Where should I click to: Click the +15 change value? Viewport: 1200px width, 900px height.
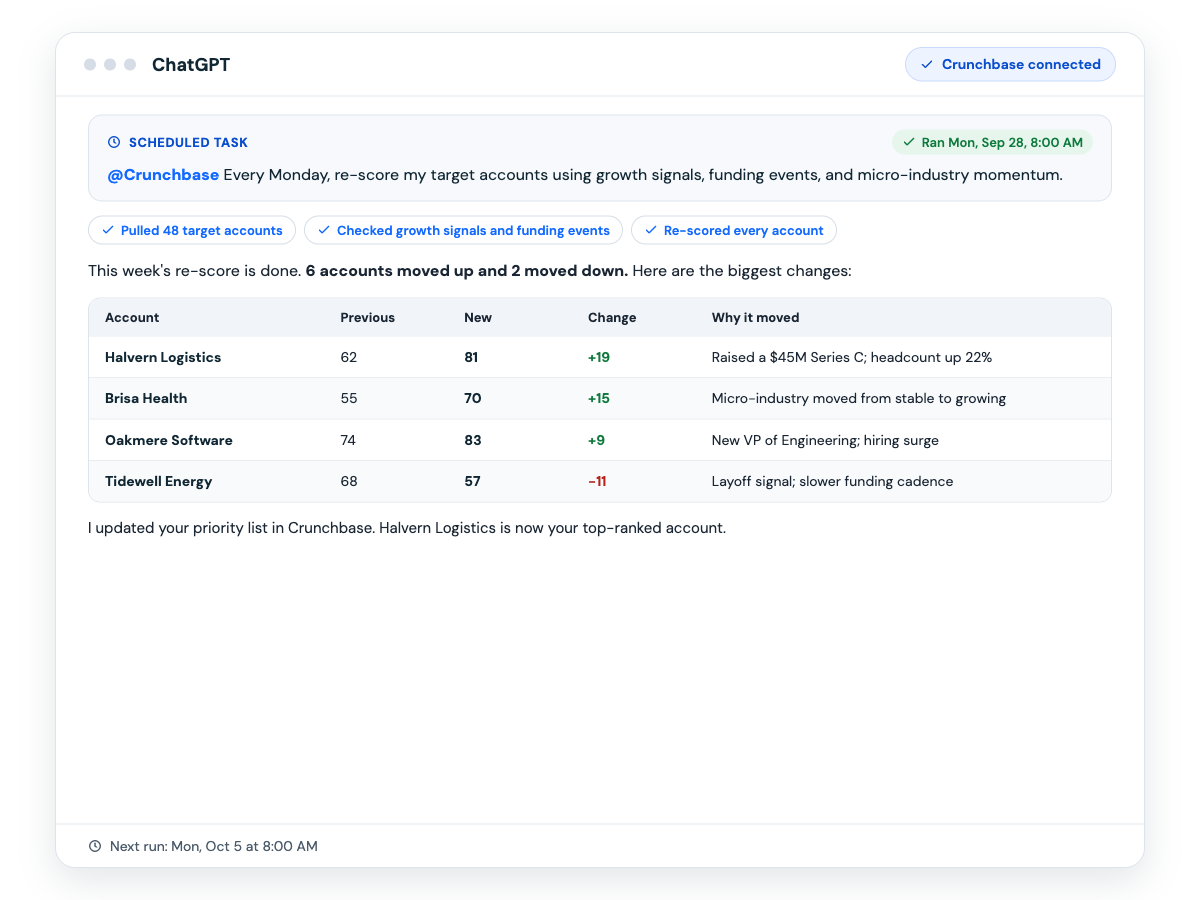[599, 398]
